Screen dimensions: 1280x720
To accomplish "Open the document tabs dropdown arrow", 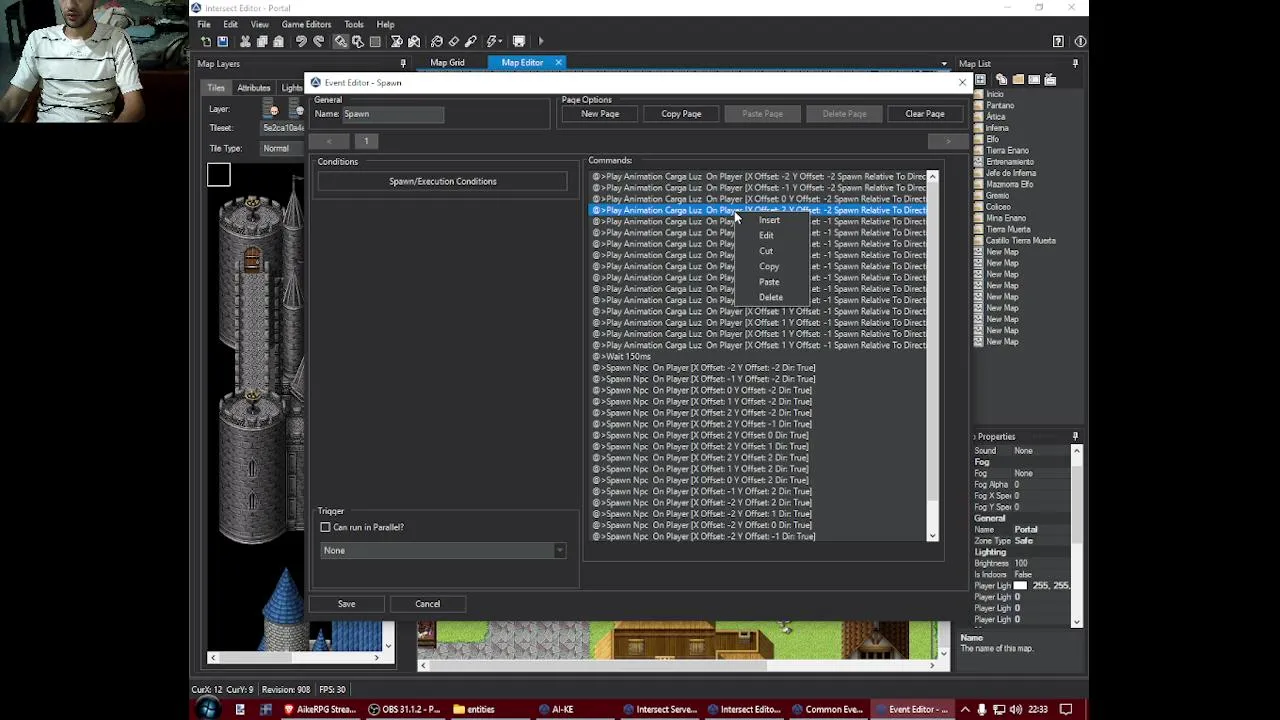I will [x=944, y=64].
